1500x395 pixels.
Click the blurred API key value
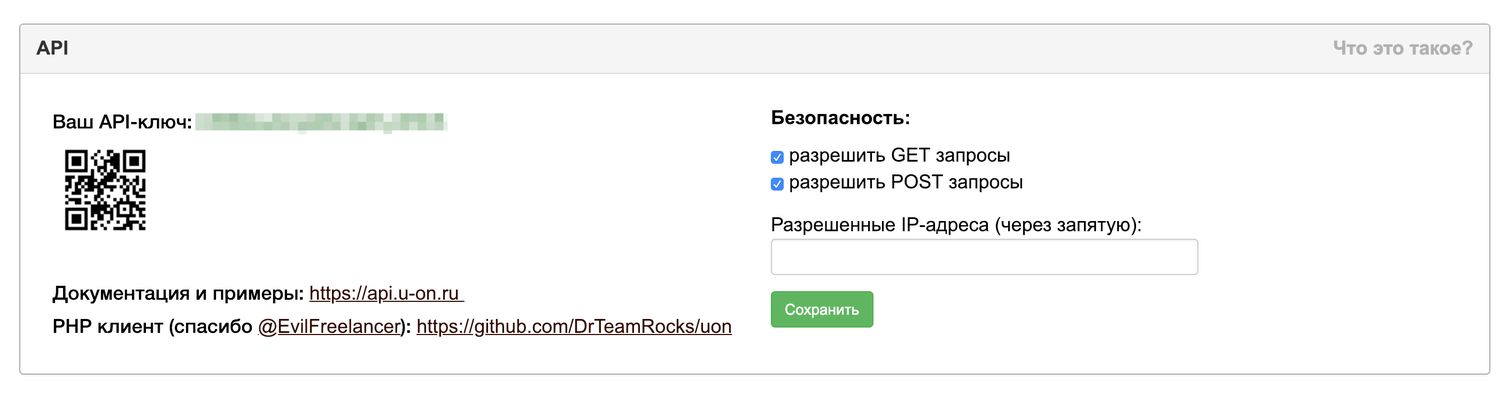tap(321, 122)
